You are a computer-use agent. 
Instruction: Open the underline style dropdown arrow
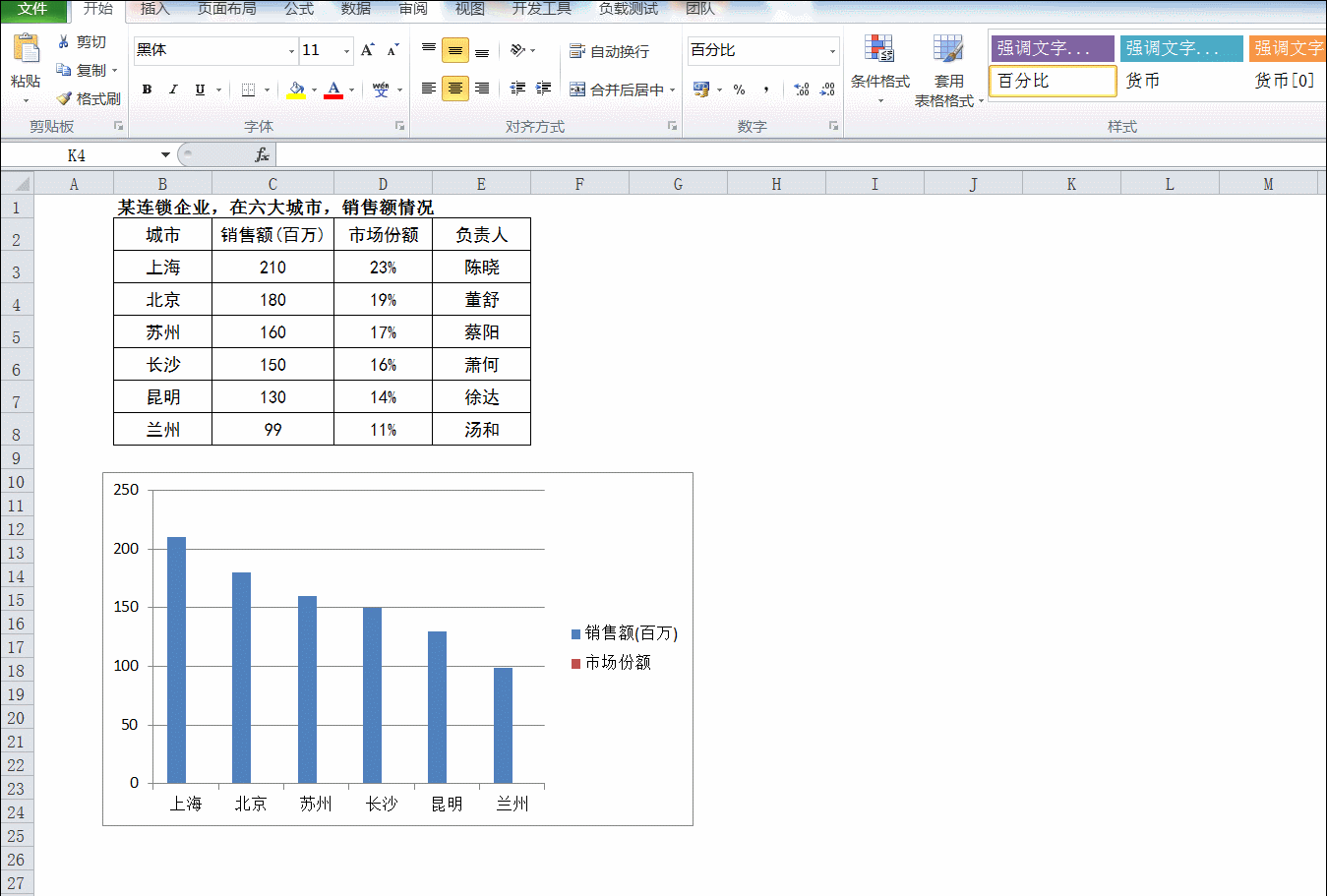(x=218, y=90)
